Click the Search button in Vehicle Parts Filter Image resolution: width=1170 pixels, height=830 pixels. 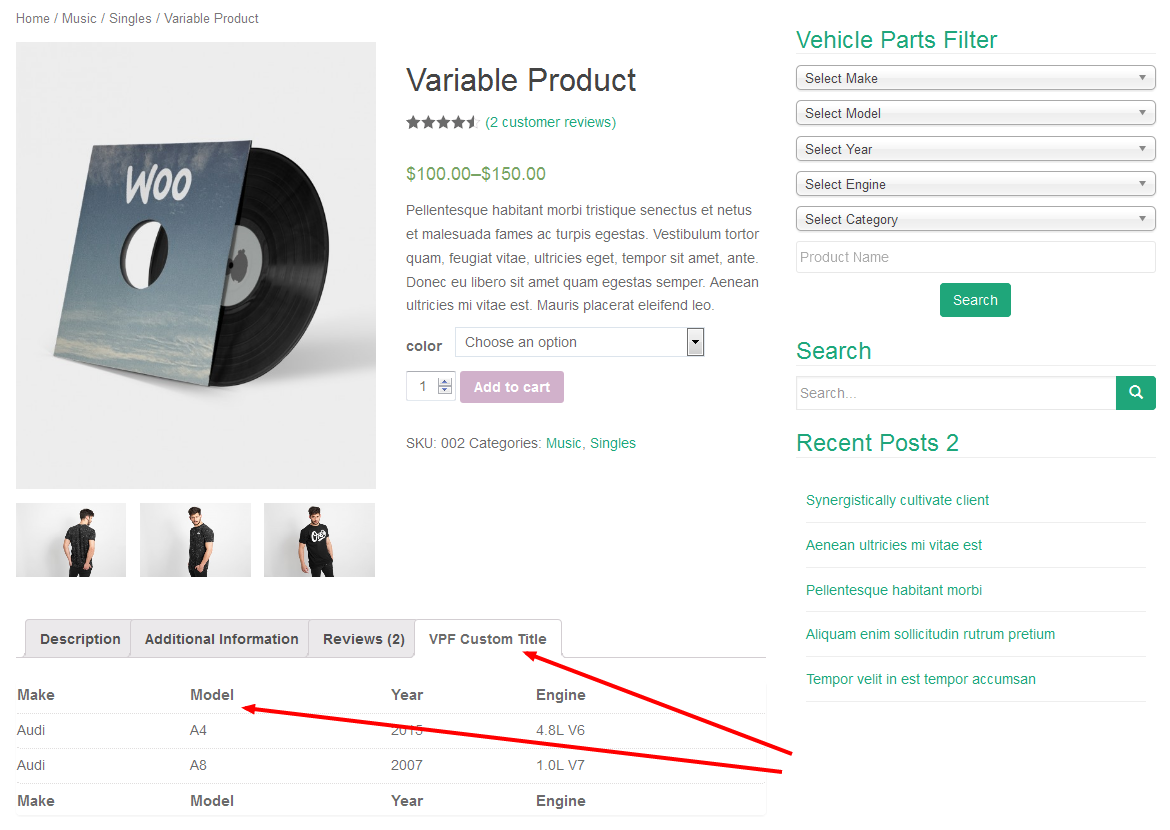[975, 299]
